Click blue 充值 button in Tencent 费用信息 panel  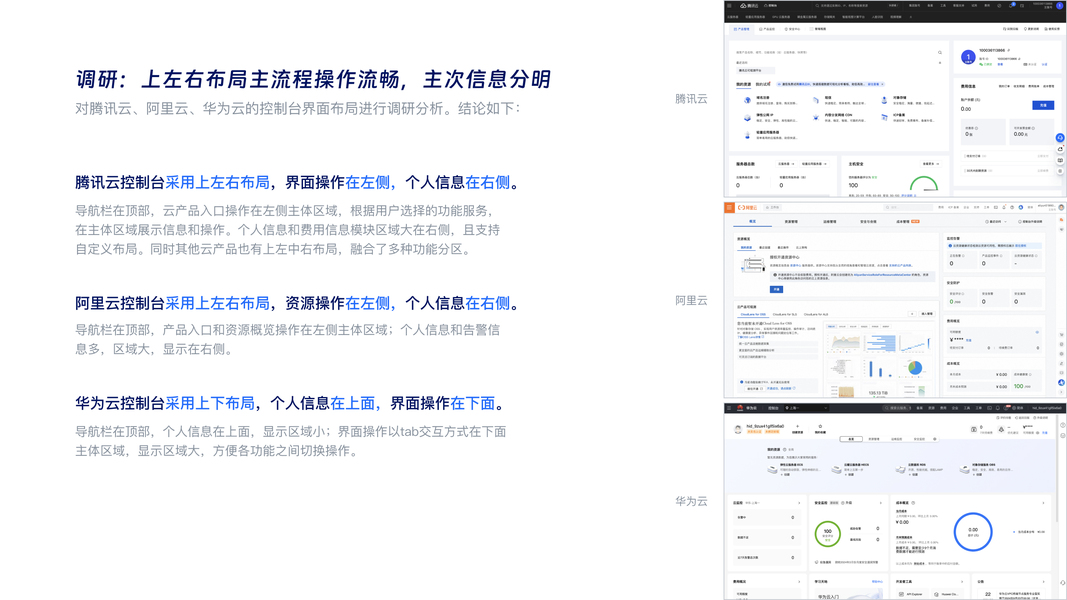[1043, 105]
